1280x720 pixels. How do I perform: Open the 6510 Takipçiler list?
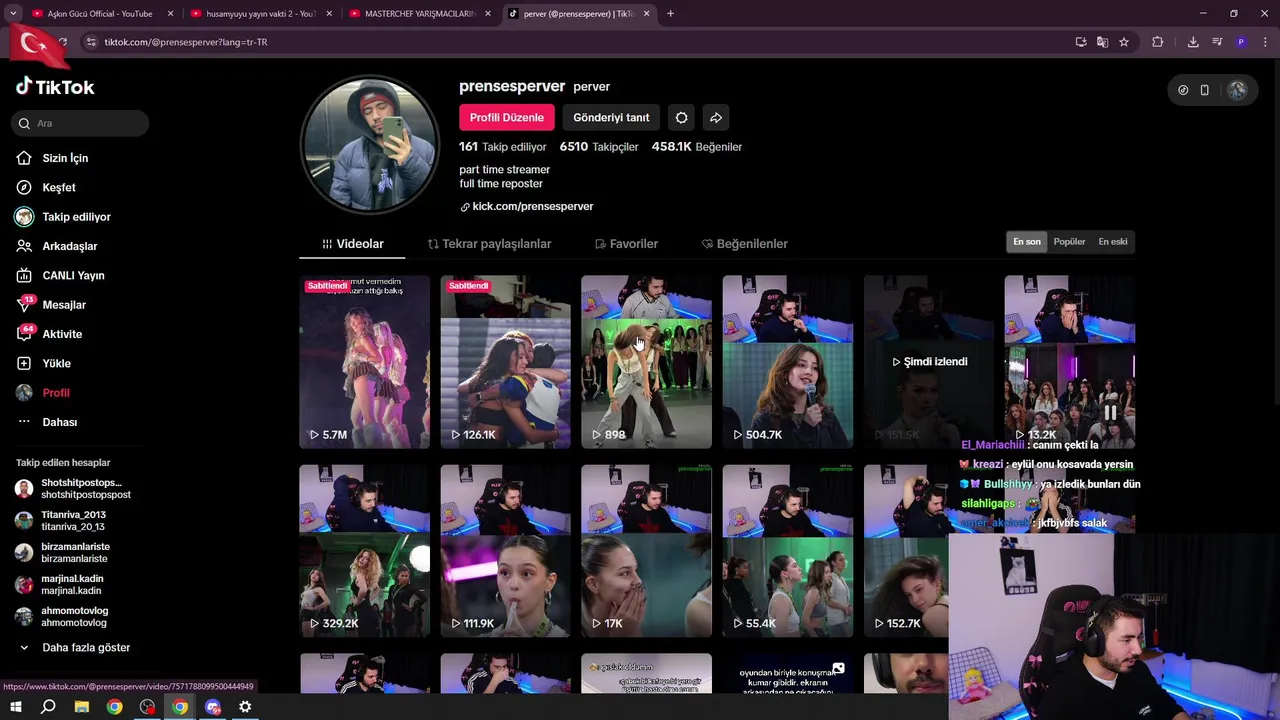[599, 147]
